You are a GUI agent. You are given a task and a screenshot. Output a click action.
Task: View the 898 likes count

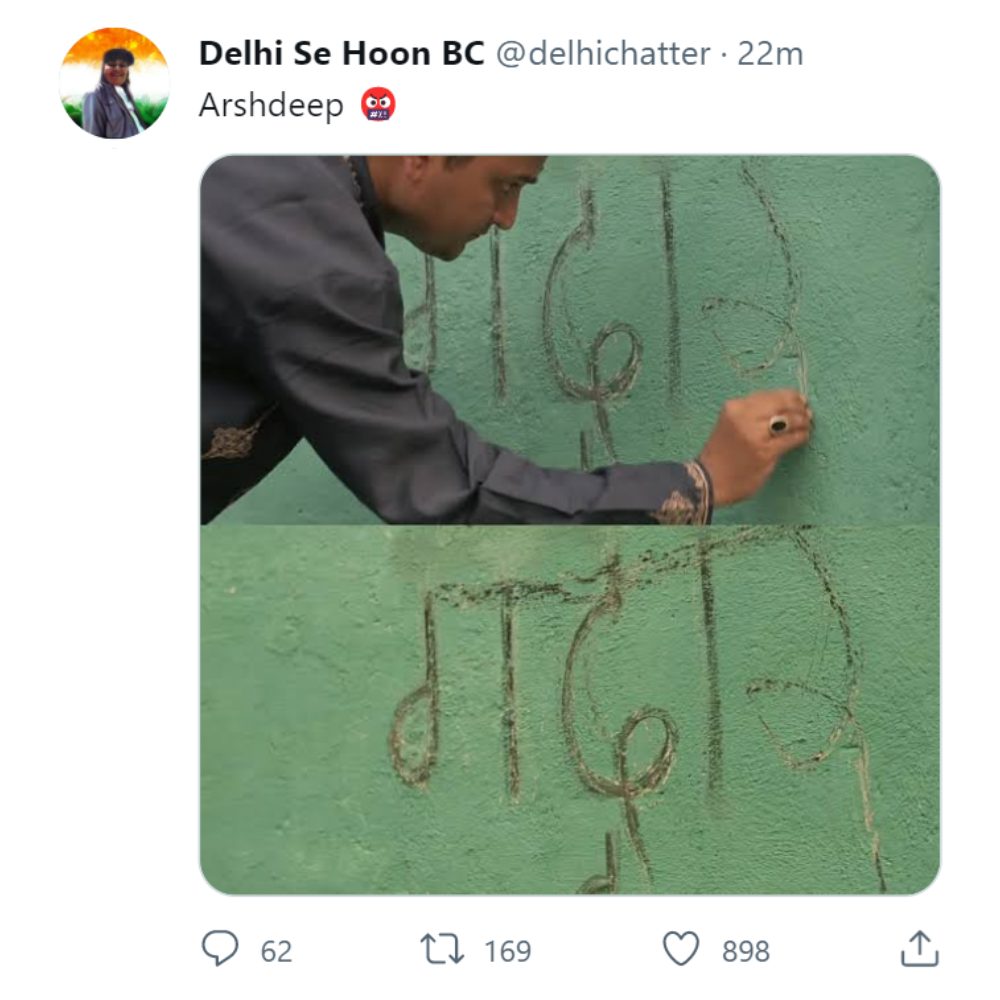pyautogui.click(x=746, y=952)
